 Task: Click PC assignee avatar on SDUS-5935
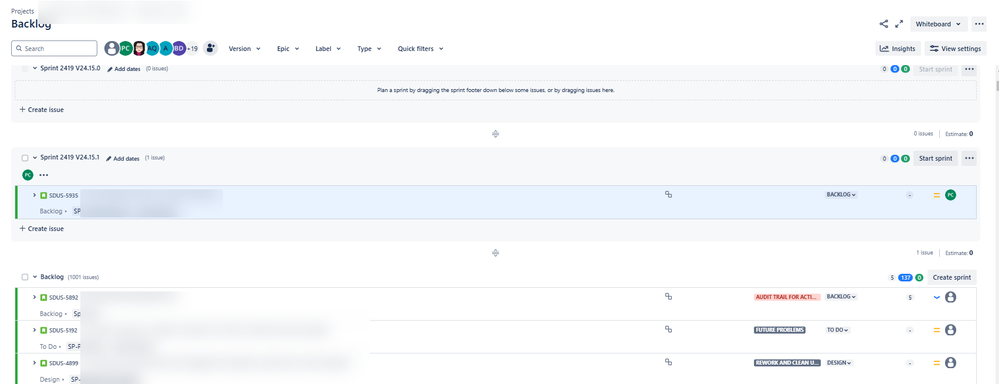click(951, 195)
